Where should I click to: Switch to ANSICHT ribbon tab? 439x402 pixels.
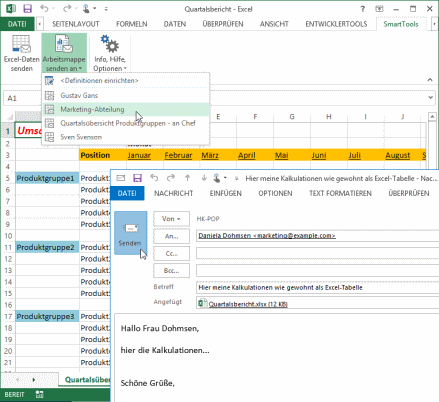click(x=274, y=24)
